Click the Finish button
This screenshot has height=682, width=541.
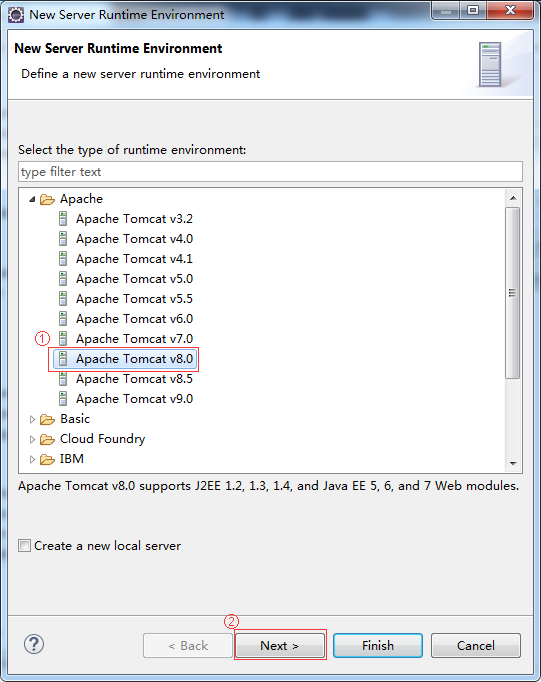[378, 645]
